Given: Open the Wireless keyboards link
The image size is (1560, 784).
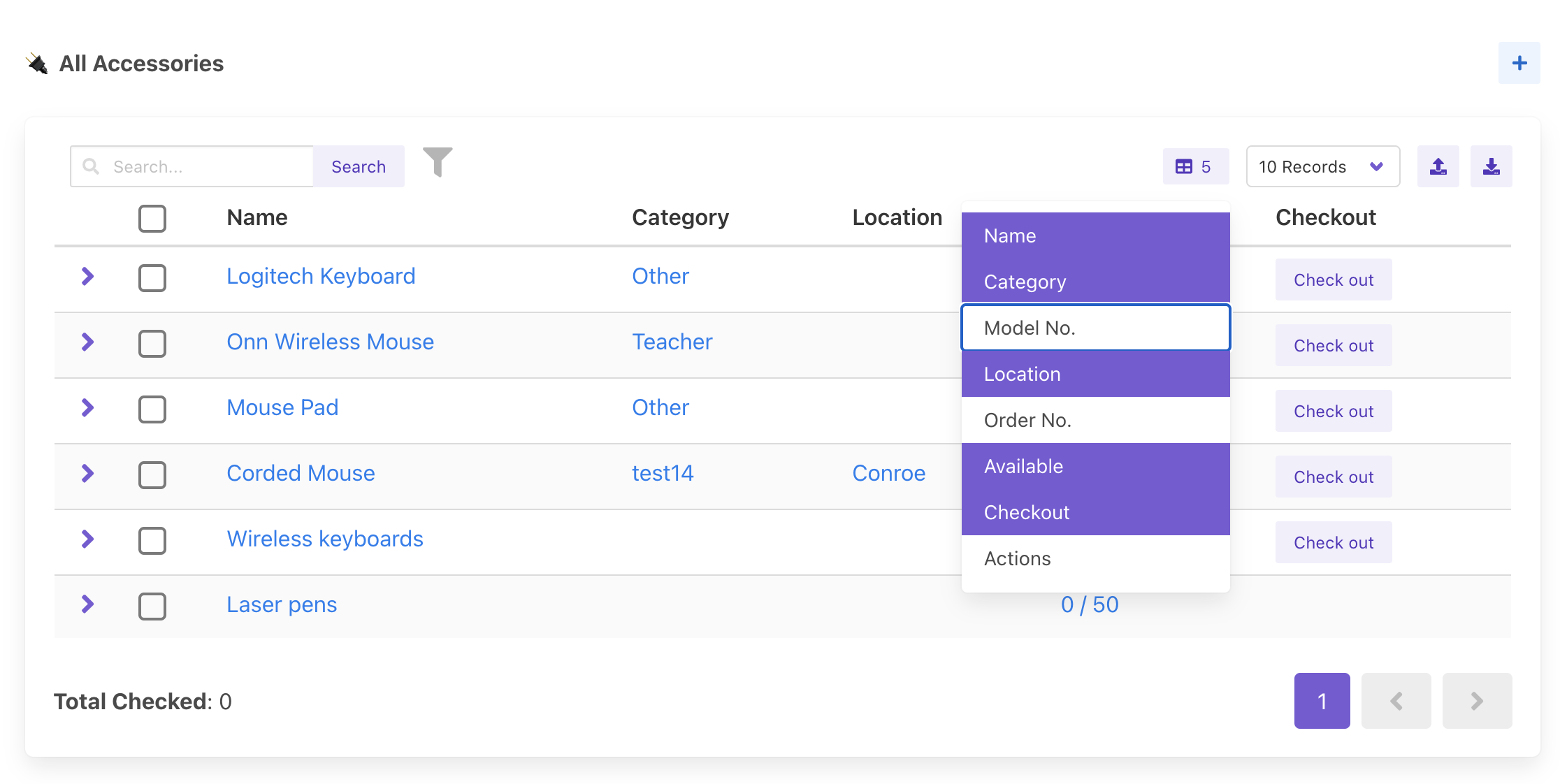Looking at the screenshot, I should pyautogui.click(x=325, y=539).
